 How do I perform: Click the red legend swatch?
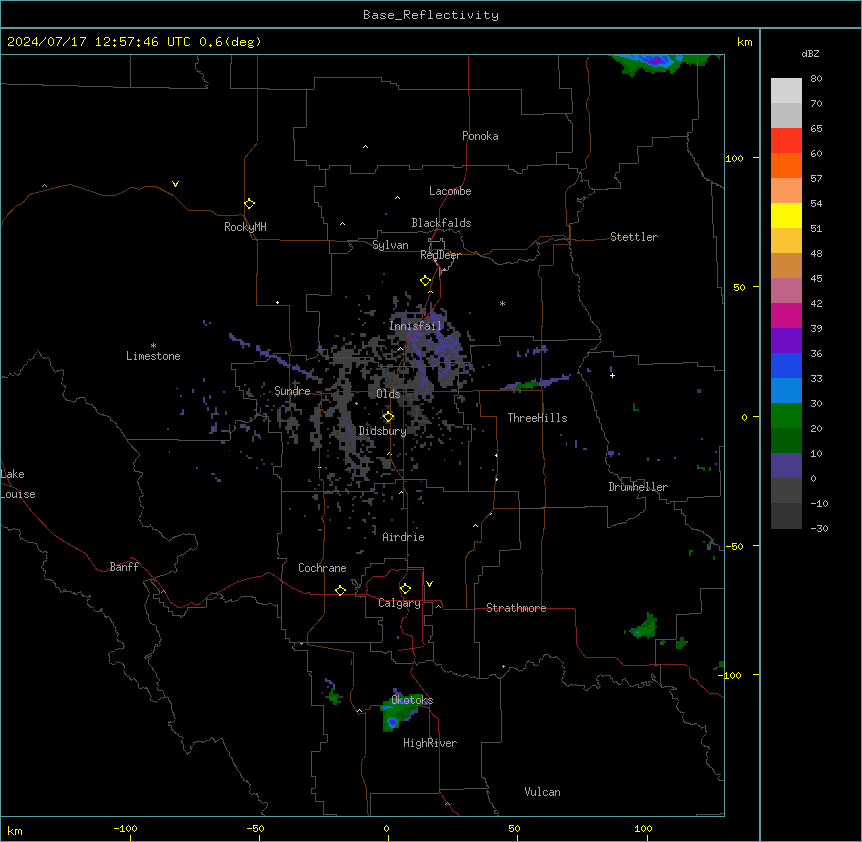[x=786, y=141]
